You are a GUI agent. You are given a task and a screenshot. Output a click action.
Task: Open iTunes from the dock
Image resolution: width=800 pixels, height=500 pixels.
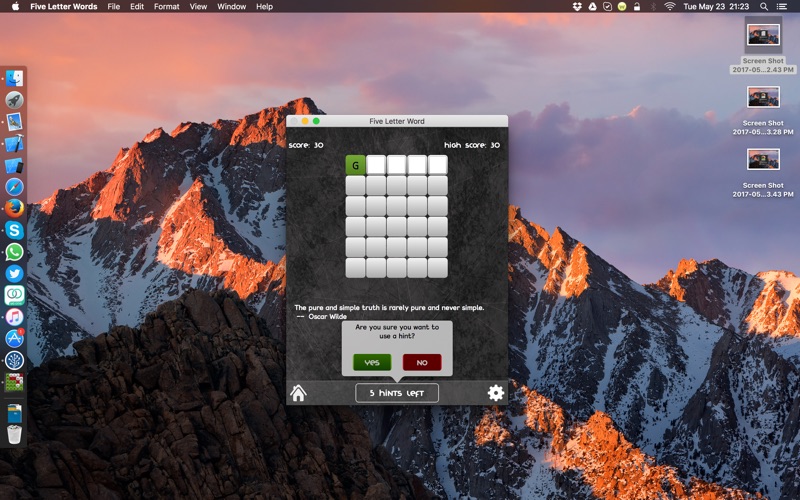pyautogui.click(x=14, y=316)
